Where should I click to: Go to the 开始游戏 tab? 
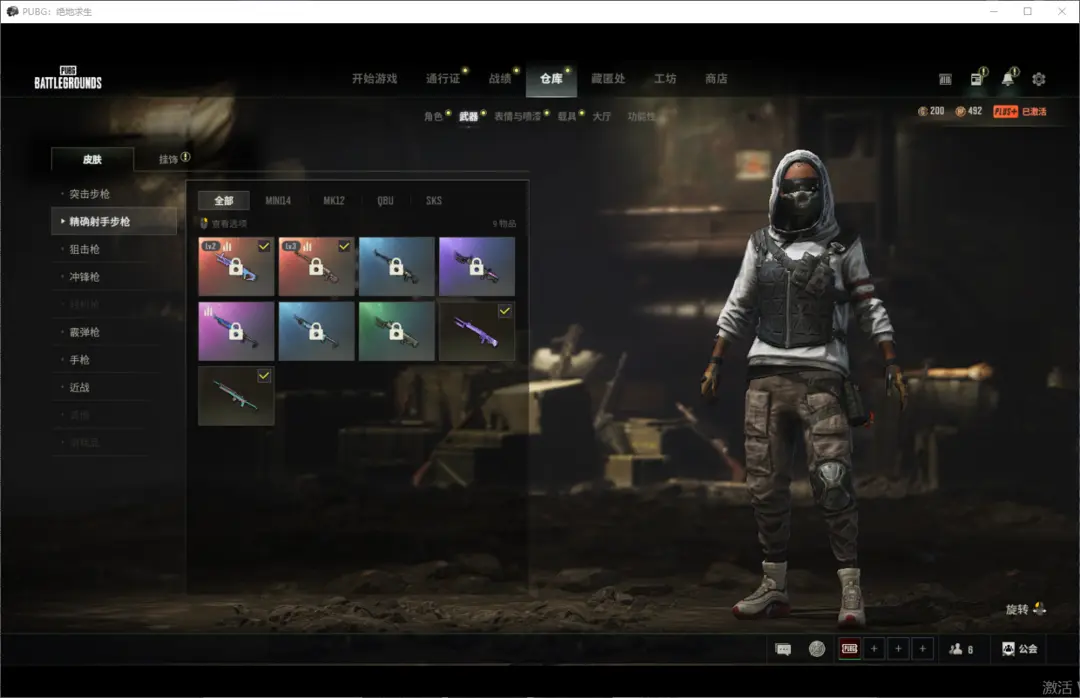click(375, 79)
